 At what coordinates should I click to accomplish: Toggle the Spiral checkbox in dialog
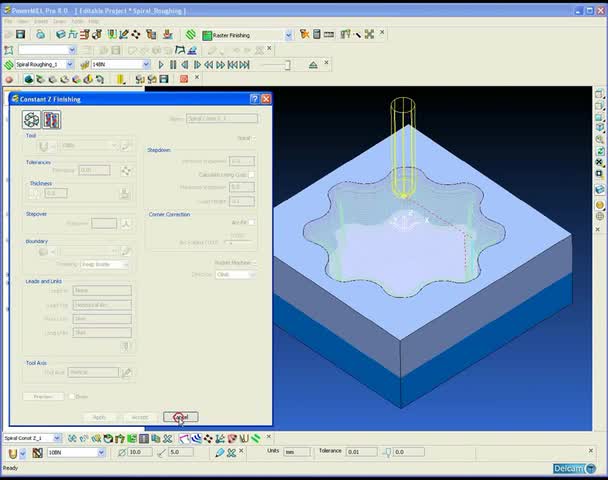click(x=254, y=138)
